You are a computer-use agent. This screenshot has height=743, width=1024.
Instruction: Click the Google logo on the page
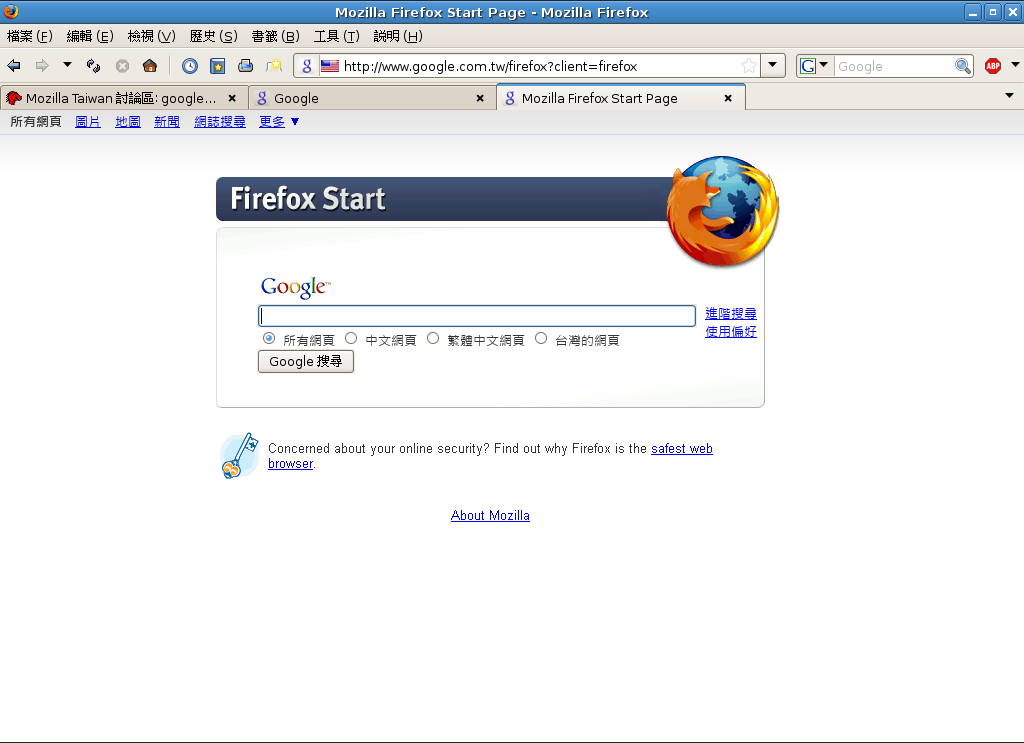295,287
